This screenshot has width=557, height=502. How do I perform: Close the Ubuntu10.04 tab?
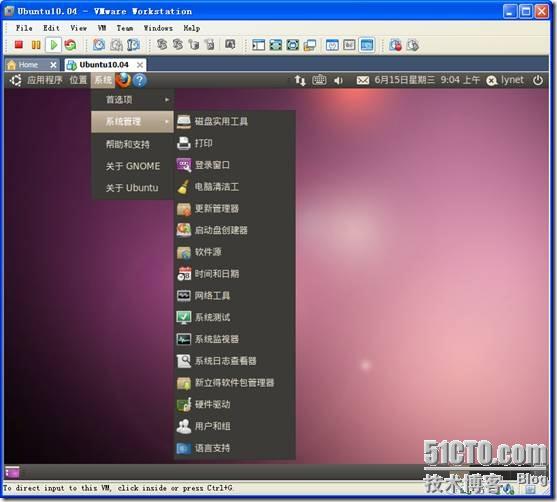(140, 65)
